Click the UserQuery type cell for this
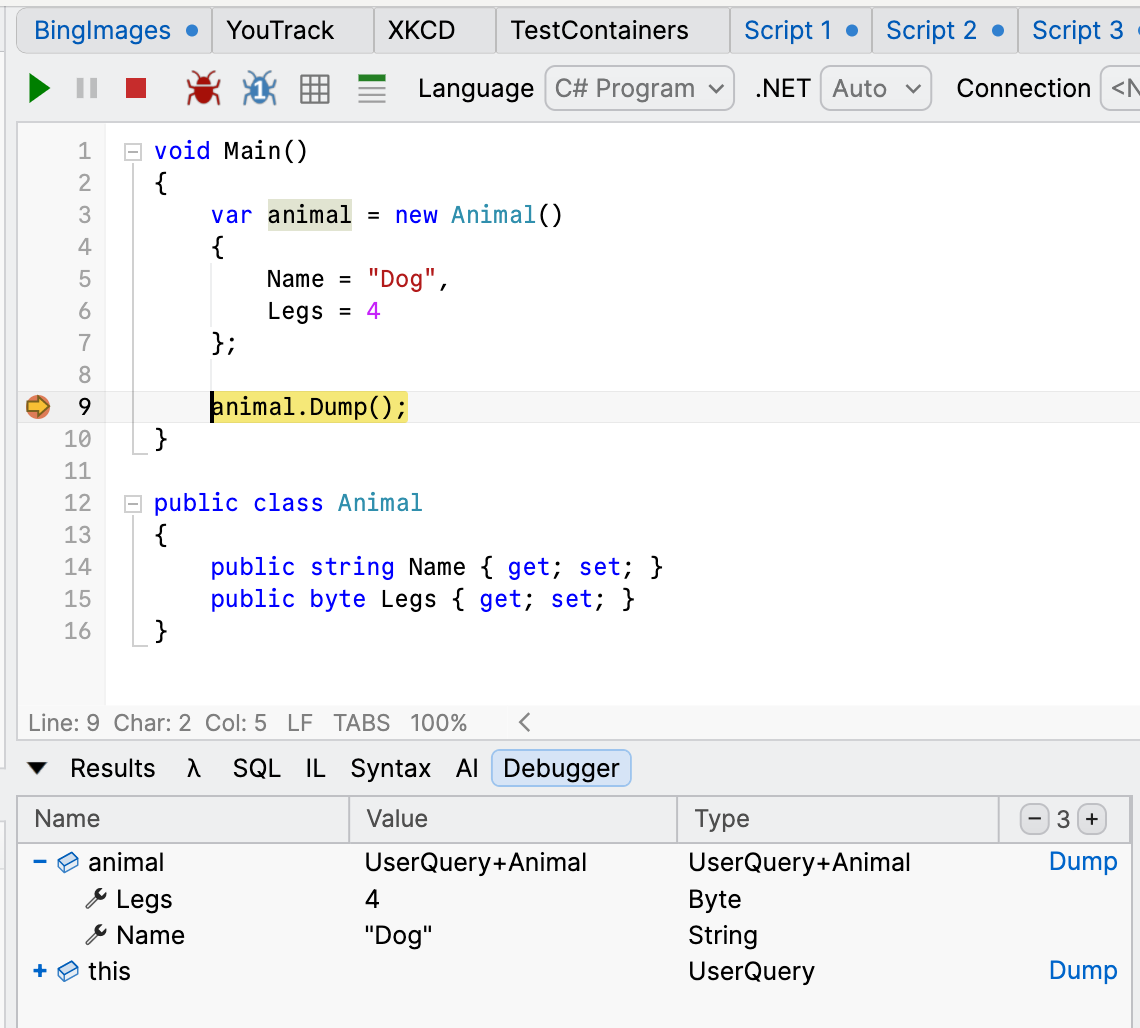This screenshot has height=1028, width=1140. [751, 971]
